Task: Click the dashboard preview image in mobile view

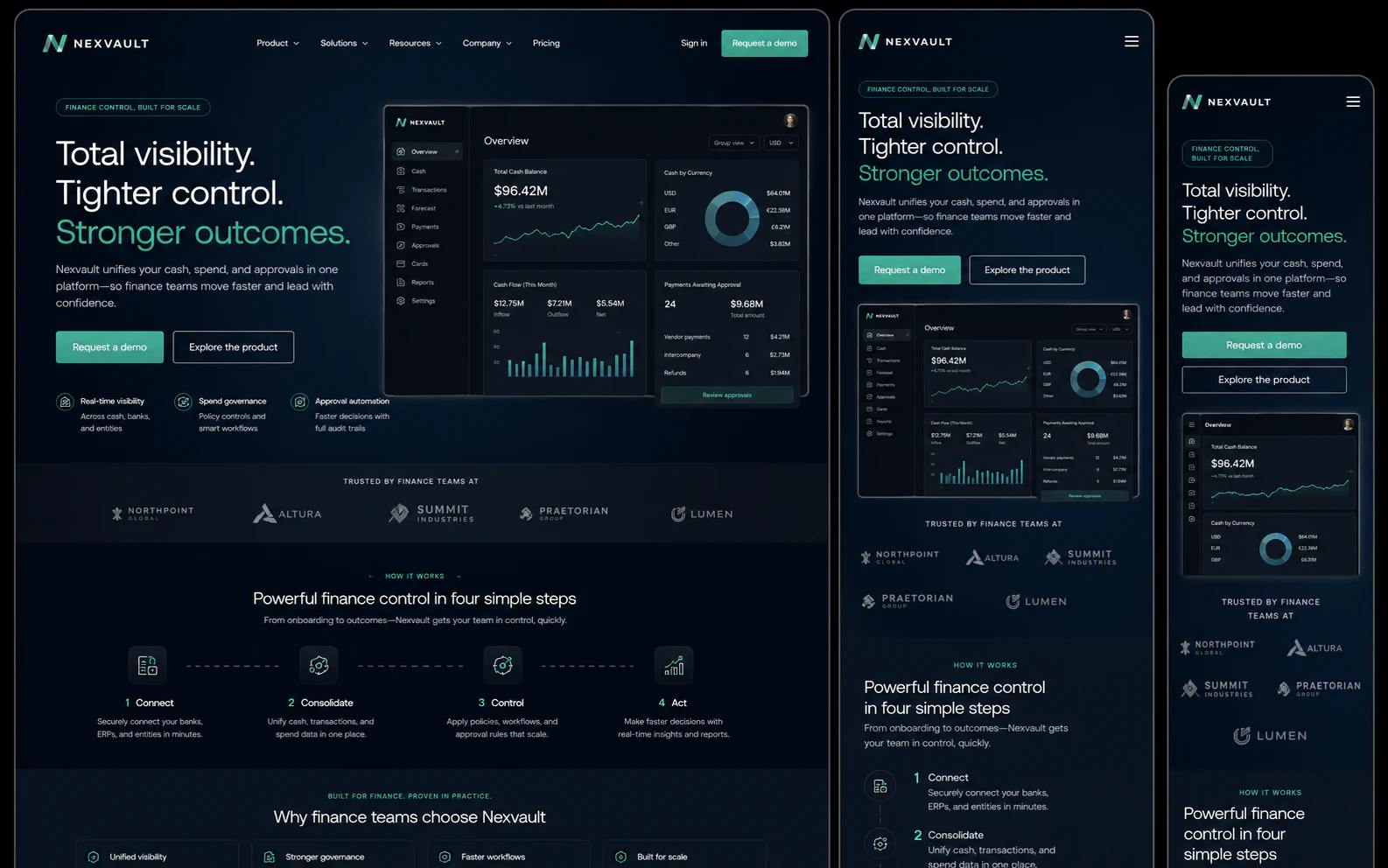Action: [1270, 495]
